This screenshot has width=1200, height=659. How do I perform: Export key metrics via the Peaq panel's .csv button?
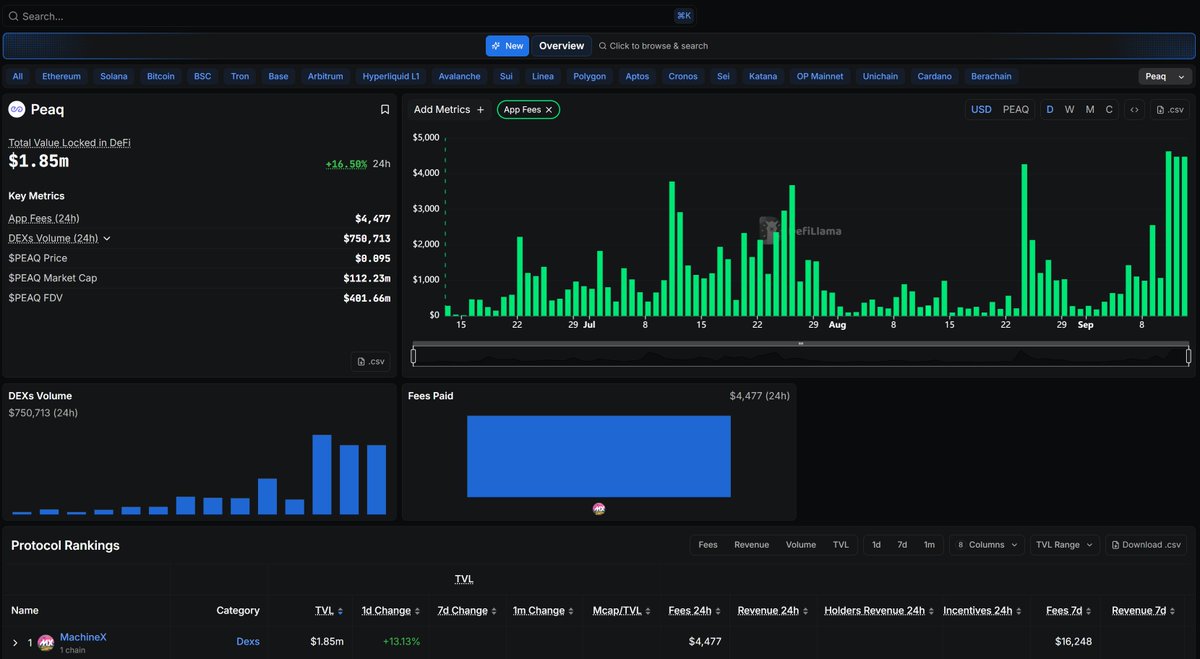(x=370, y=361)
